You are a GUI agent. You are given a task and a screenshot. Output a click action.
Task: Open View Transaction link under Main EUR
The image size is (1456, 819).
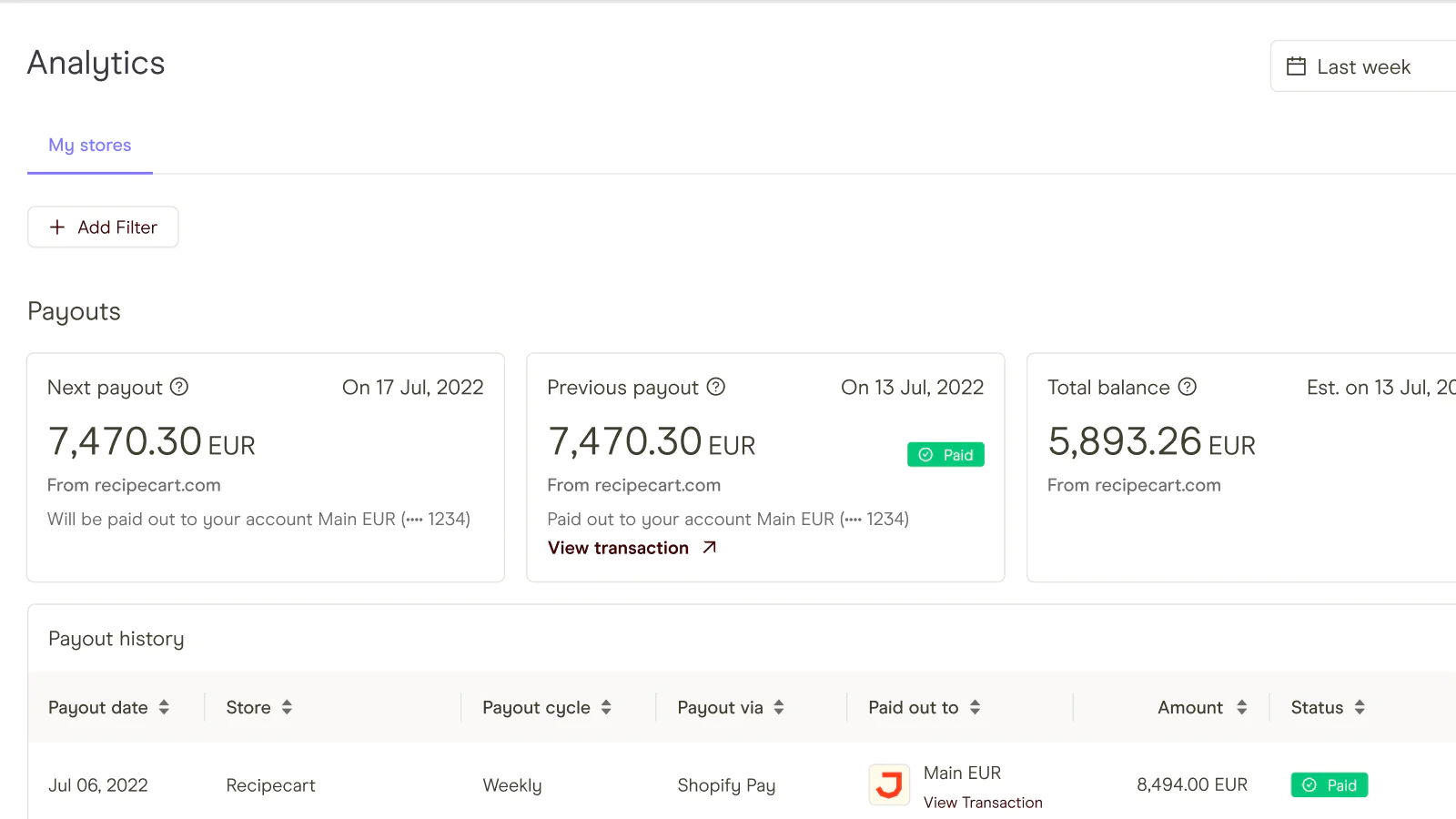pyautogui.click(x=983, y=803)
